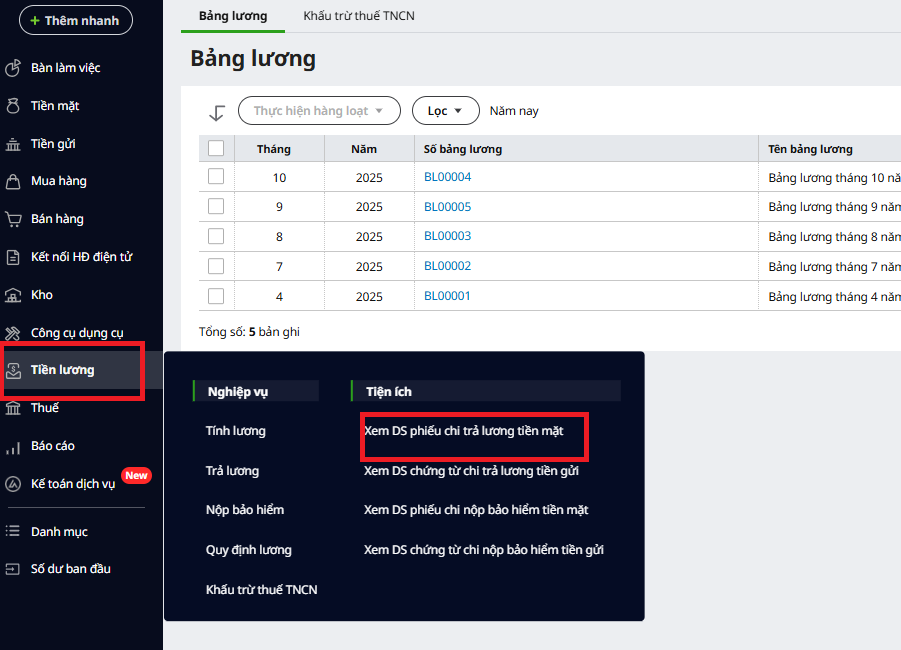This screenshot has height=650, width=901.
Task: Open Kho warehouse icon in sidebar
Action: tap(13, 295)
